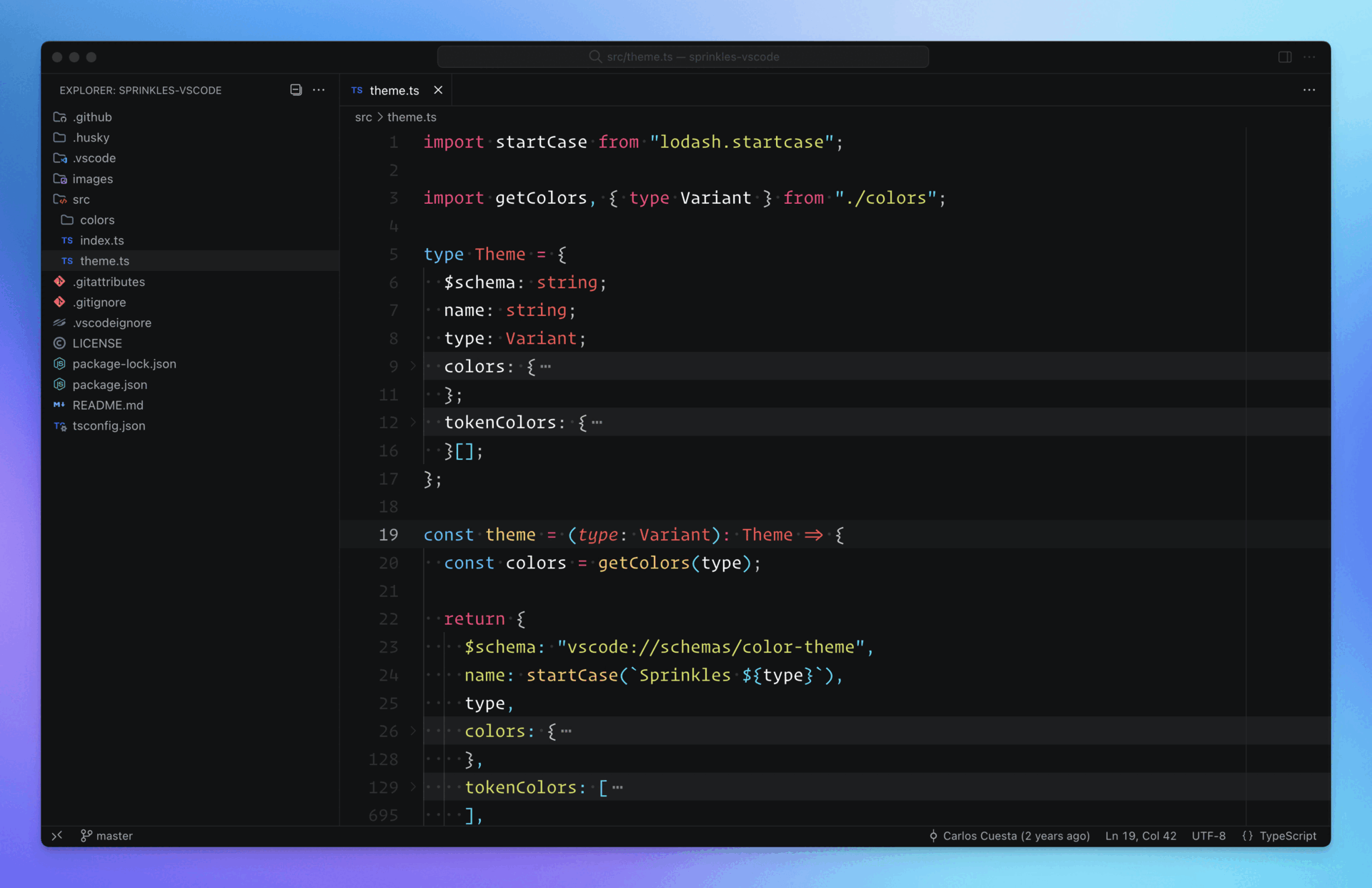Viewport: 1372px width, 888px height.
Task: Click folded ellipsis after colors: { line 26
Action: coord(567,731)
